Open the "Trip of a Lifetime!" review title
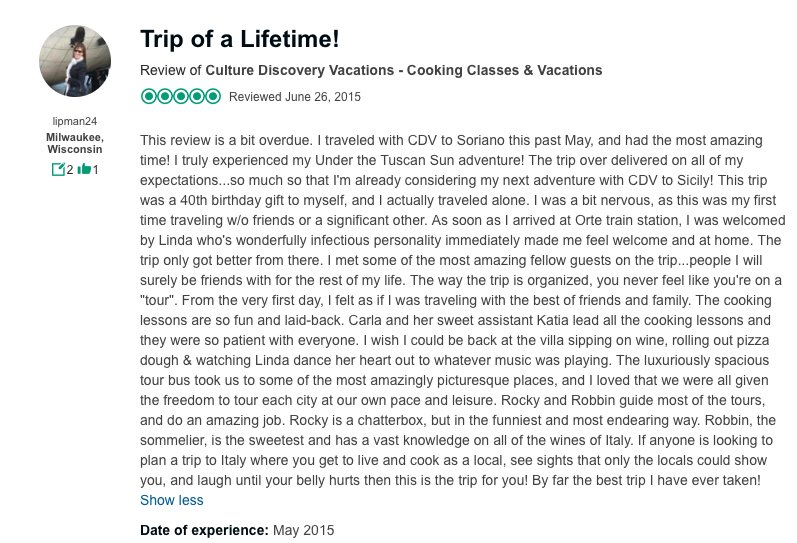The image size is (797, 543). click(239, 39)
